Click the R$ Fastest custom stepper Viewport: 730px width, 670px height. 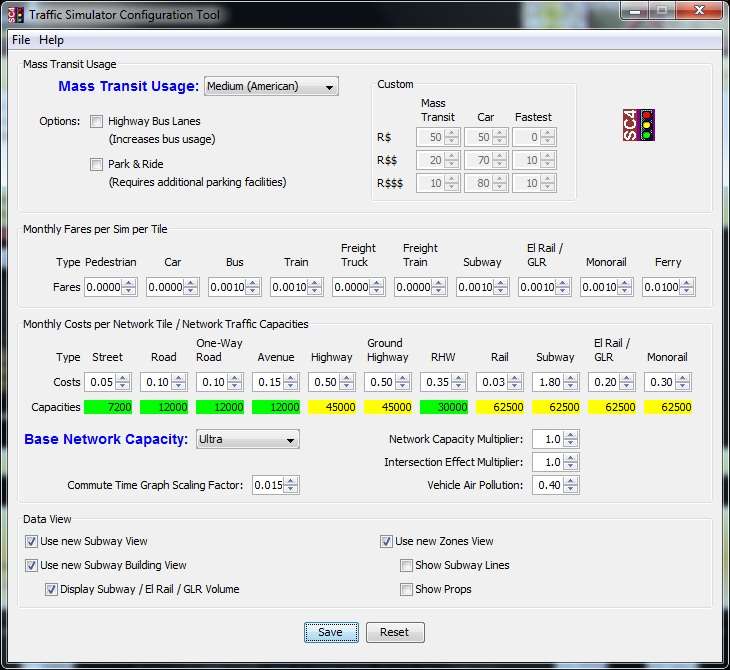548,137
